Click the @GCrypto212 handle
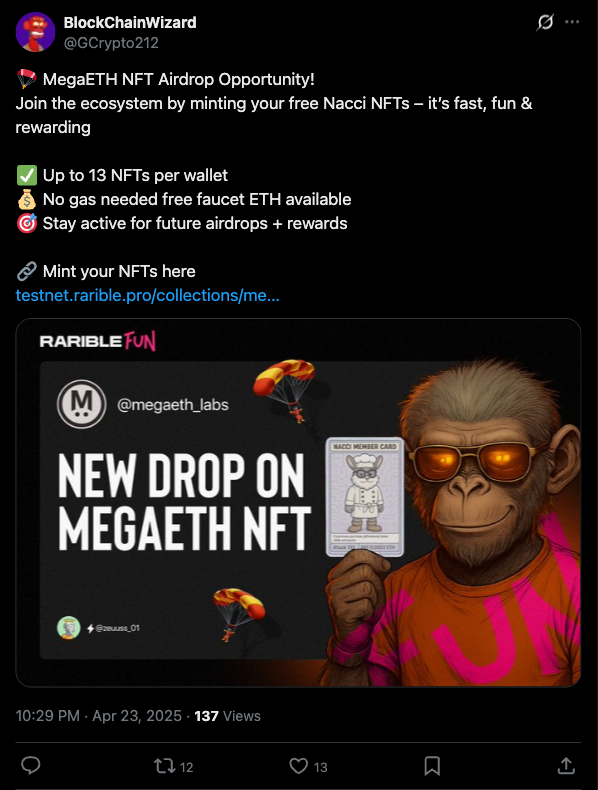The width and height of the screenshot is (598, 790). tap(111, 43)
